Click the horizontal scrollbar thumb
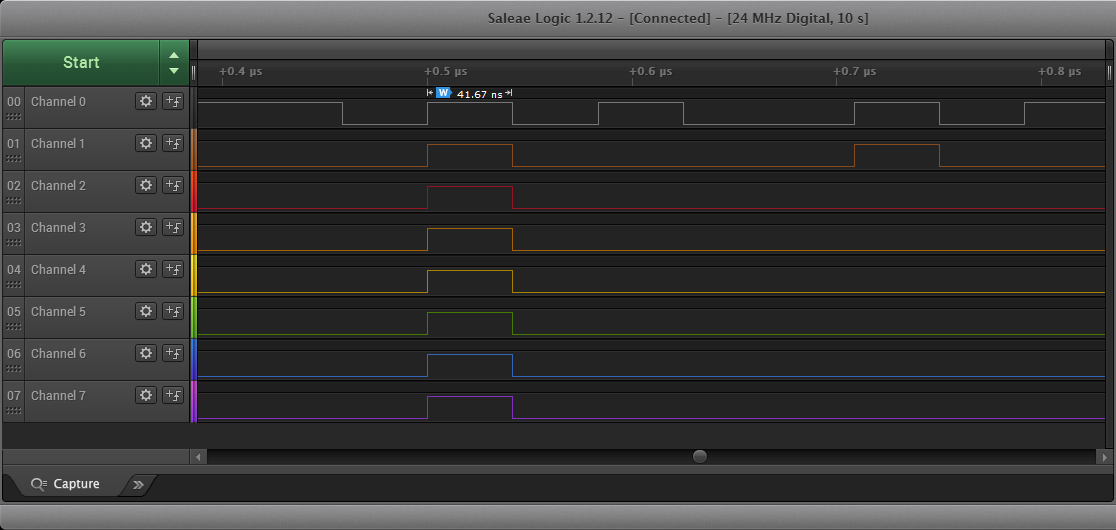 tap(700, 456)
